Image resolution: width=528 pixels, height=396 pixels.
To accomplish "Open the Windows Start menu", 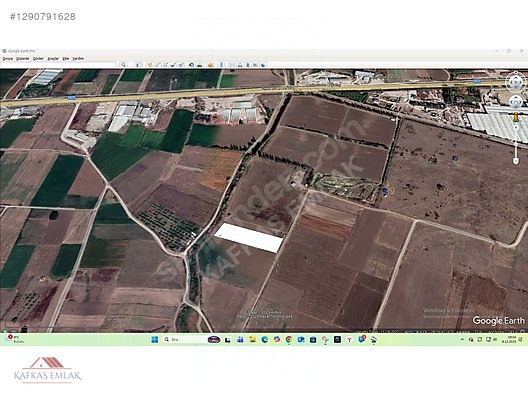I will [x=155, y=339].
